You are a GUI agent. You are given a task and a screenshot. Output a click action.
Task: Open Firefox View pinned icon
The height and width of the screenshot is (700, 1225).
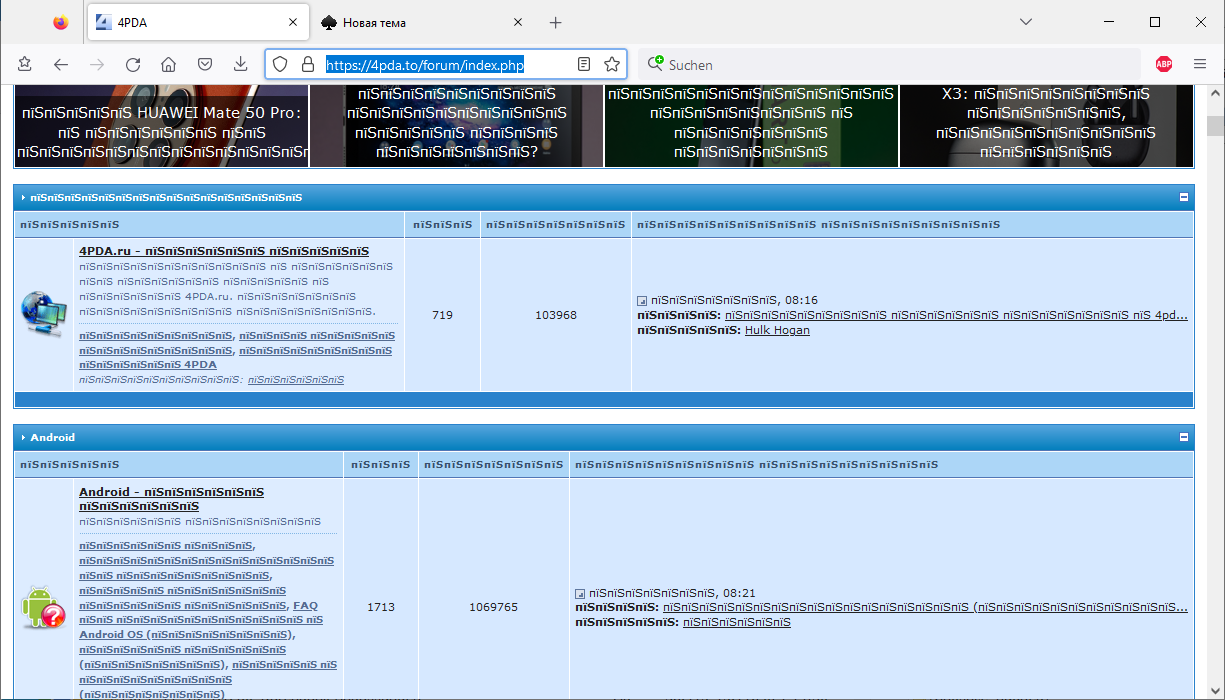coord(60,22)
